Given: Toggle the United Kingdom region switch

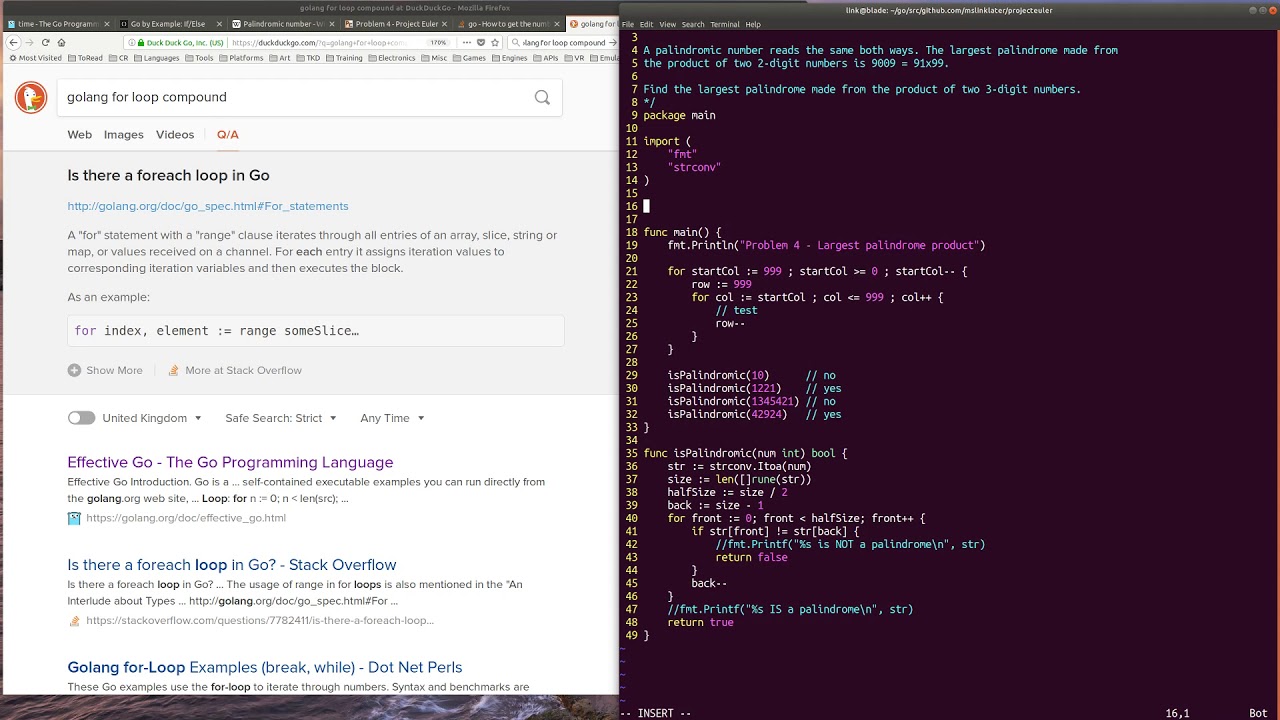Looking at the screenshot, I should pos(81,418).
